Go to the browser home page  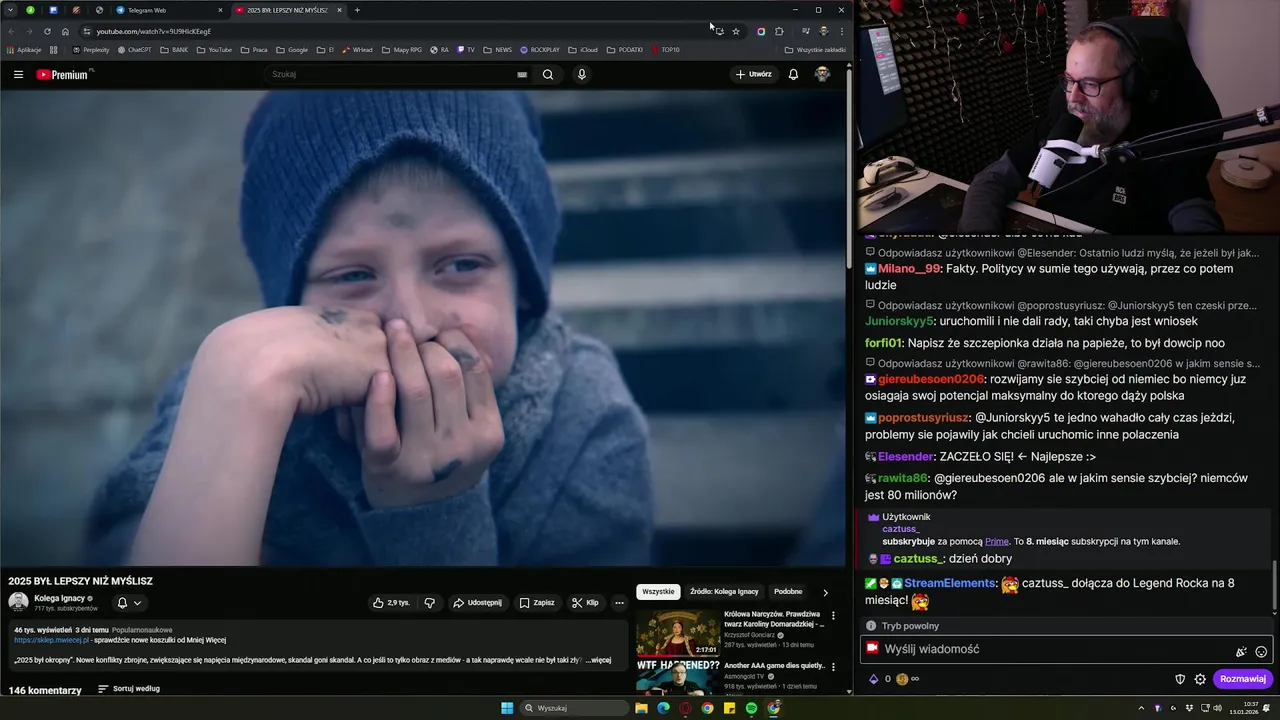point(66,31)
